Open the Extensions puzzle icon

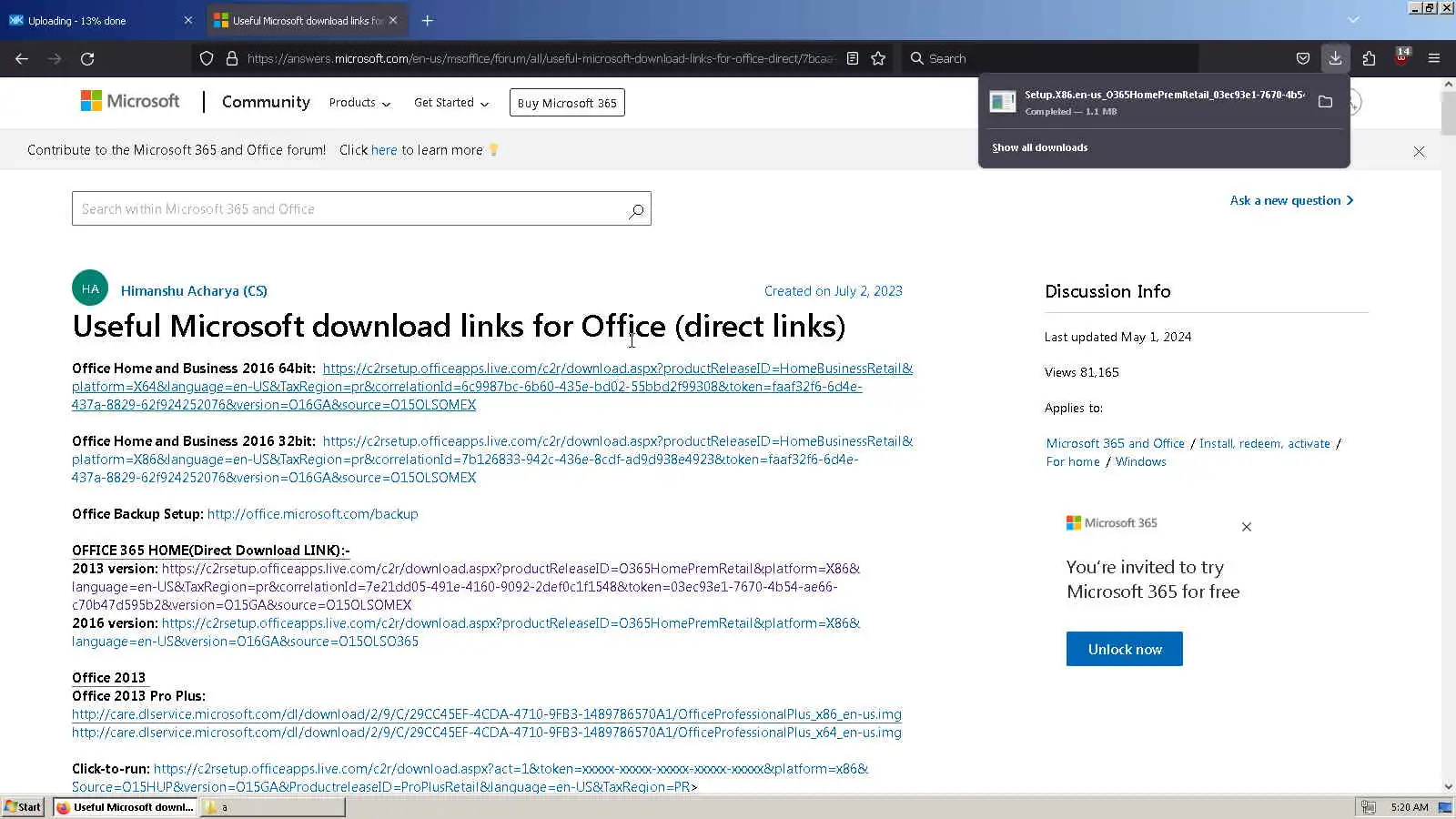[x=1369, y=58]
